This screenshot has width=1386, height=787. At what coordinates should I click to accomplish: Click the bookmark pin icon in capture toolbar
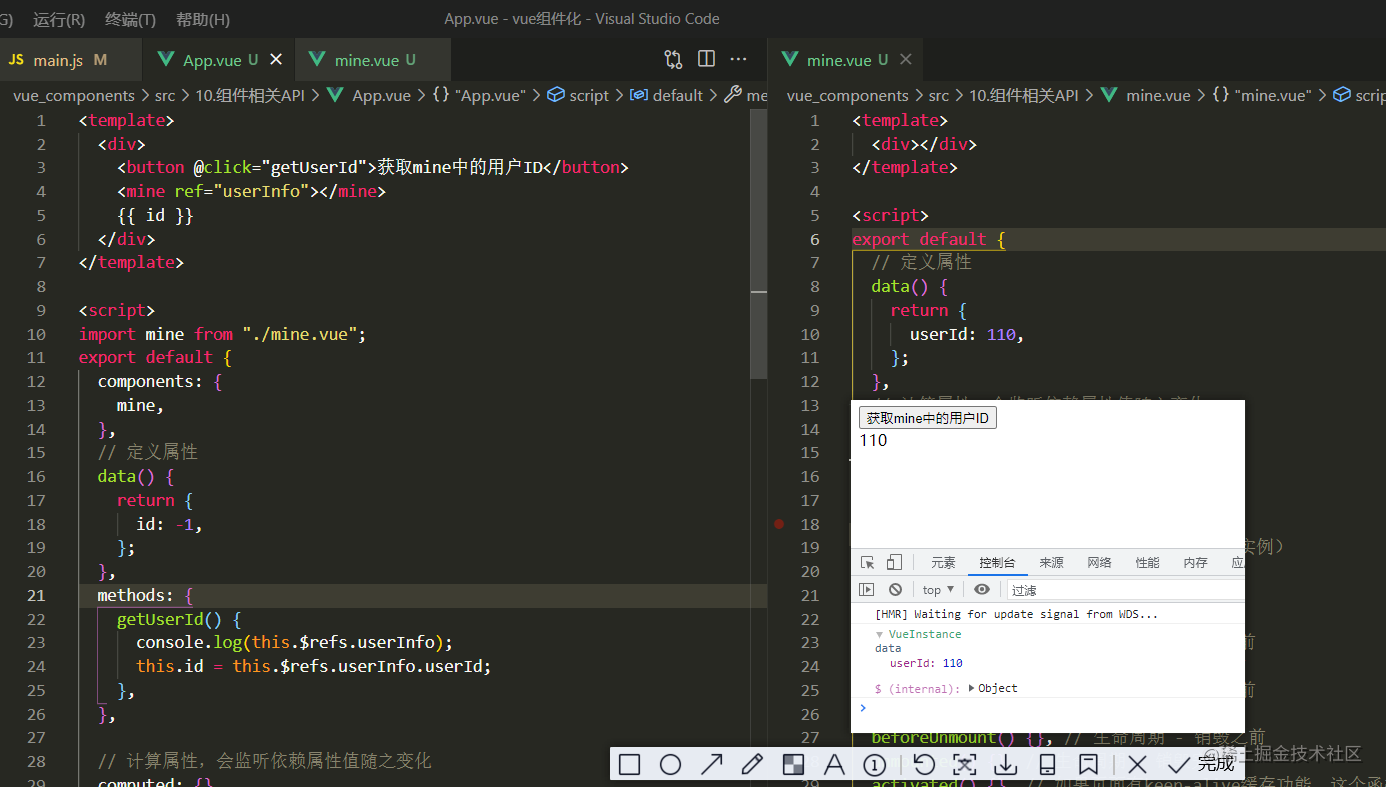click(1088, 765)
